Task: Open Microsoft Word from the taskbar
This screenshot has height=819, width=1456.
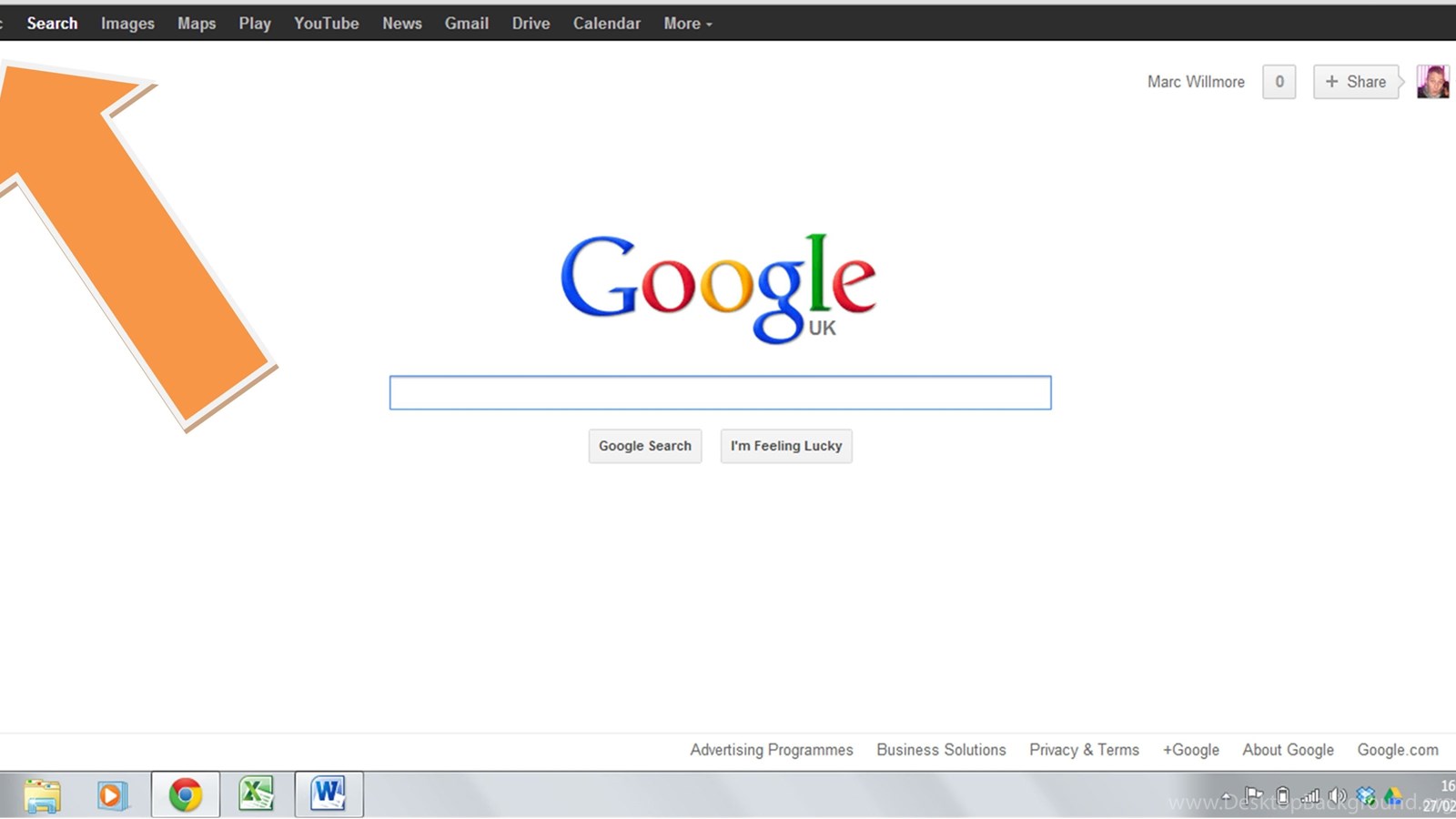Action: [329, 794]
